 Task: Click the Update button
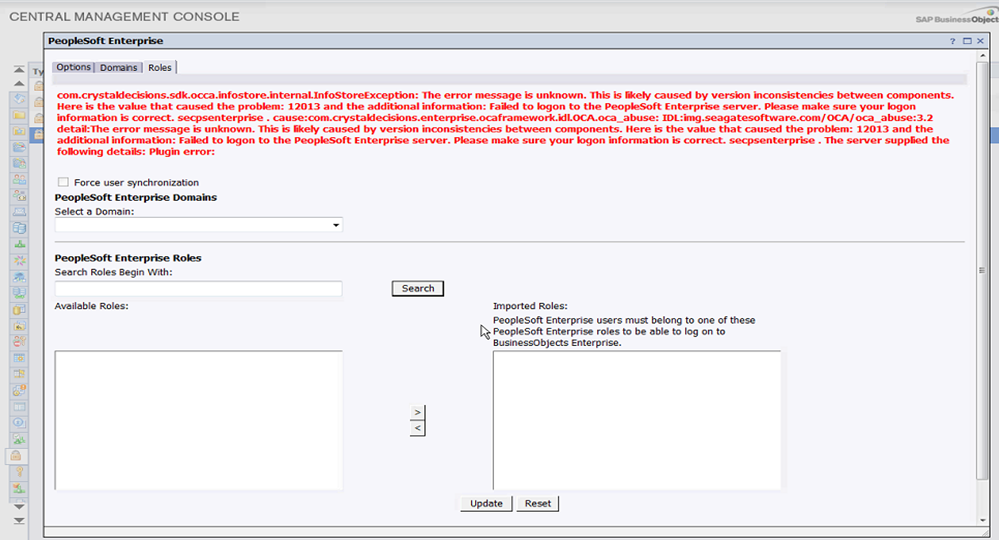coord(486,504)
